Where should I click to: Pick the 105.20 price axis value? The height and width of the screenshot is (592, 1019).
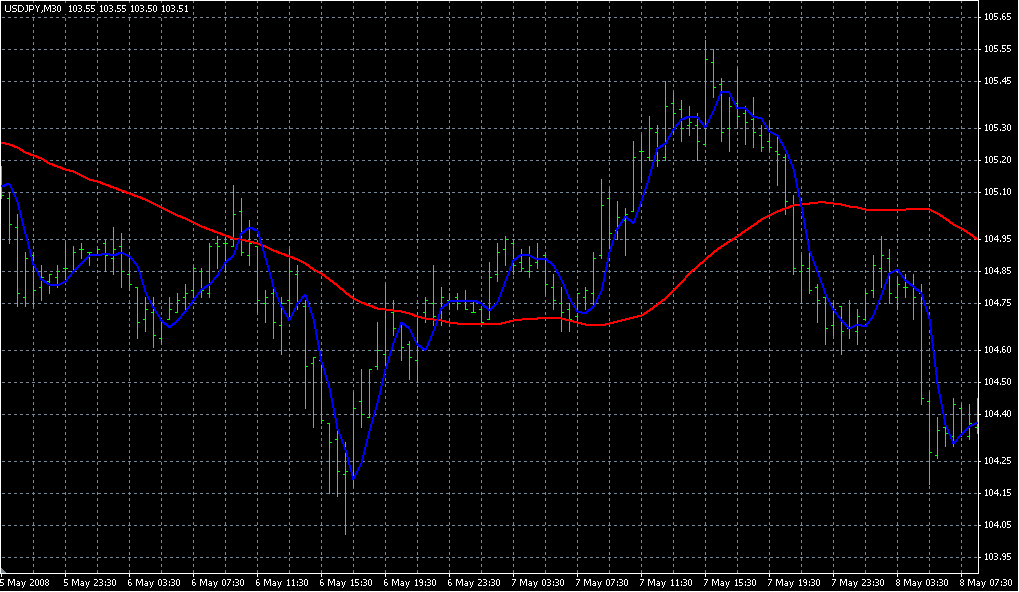(x=998, y=160)
